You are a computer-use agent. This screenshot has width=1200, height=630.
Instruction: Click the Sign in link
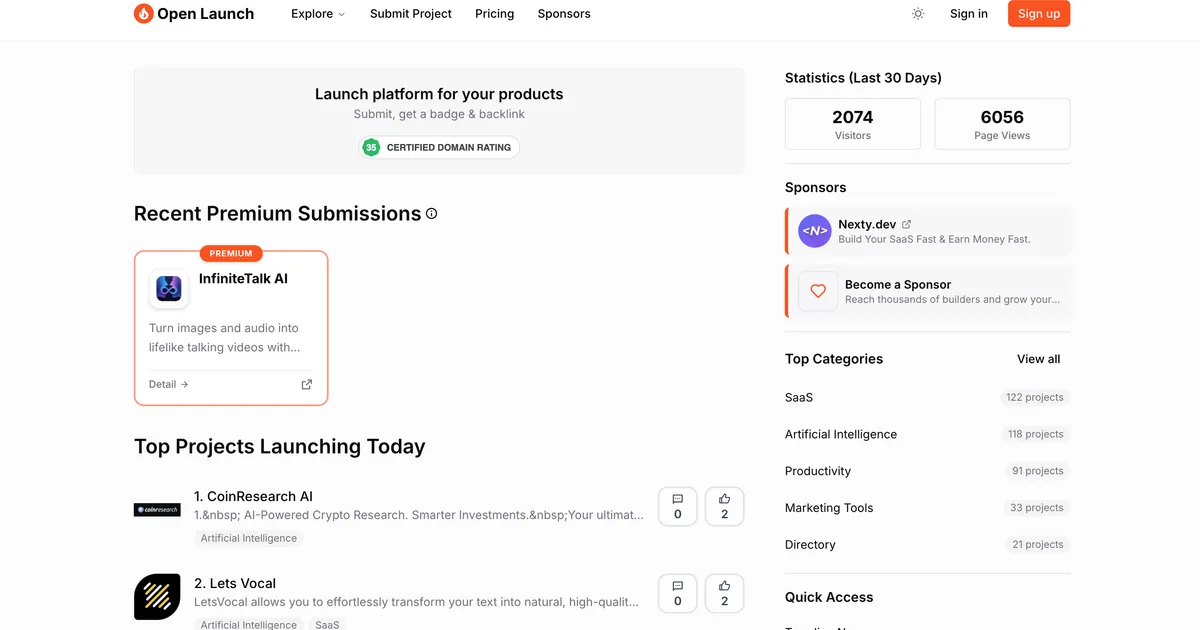968,14
